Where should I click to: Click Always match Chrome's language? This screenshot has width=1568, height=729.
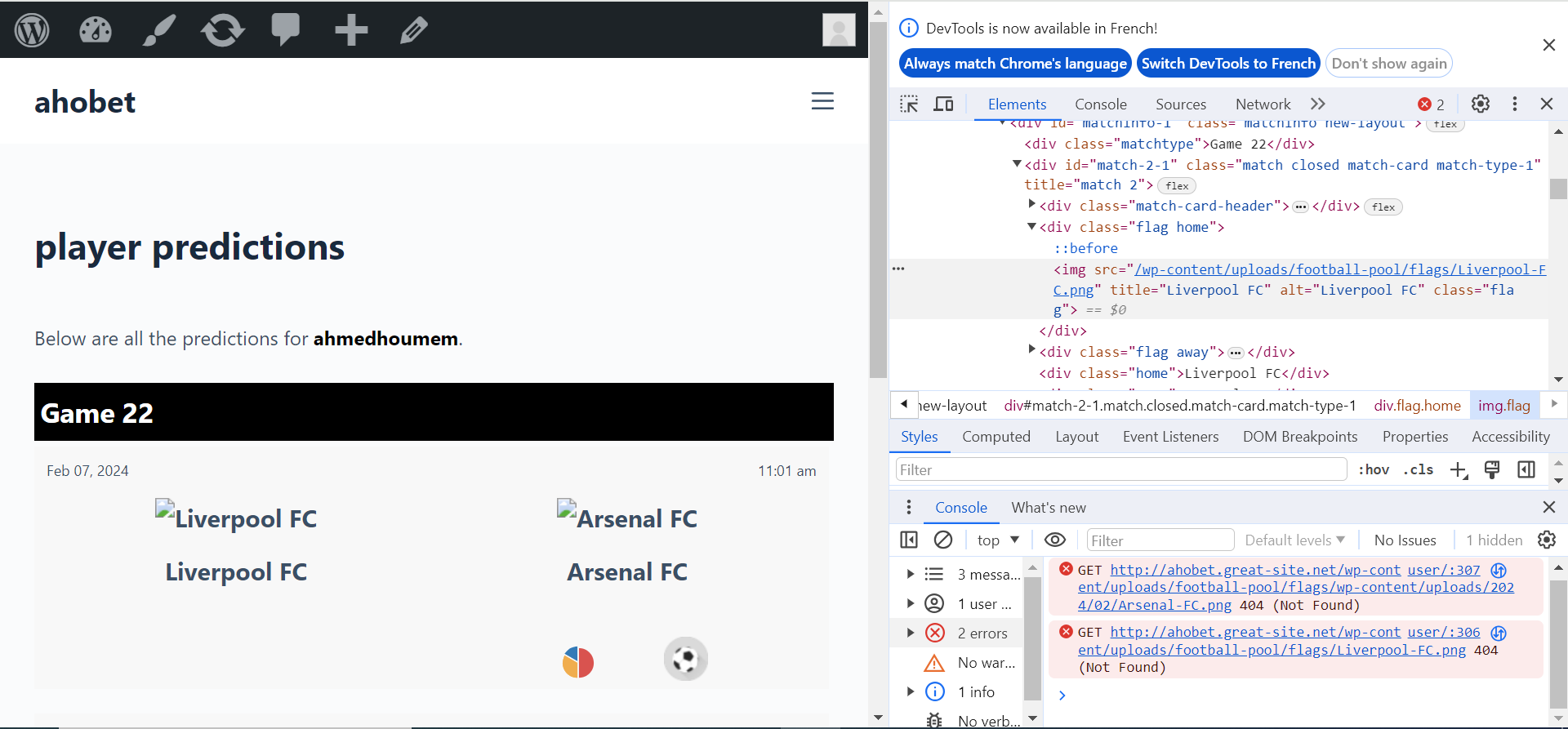[x=1015, y=64]
